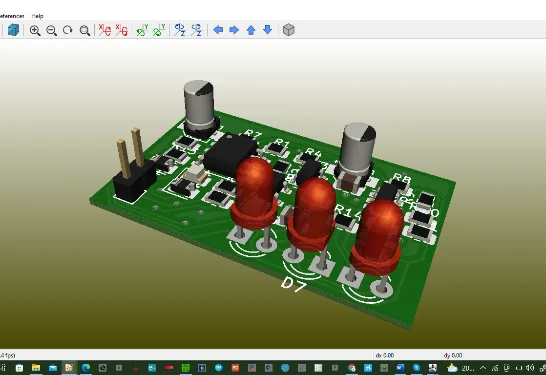Image resolution: width=546 pixels, height=375 pixels.
Task: Click the dy 0.00 status field
Action: tap(453, 355)
